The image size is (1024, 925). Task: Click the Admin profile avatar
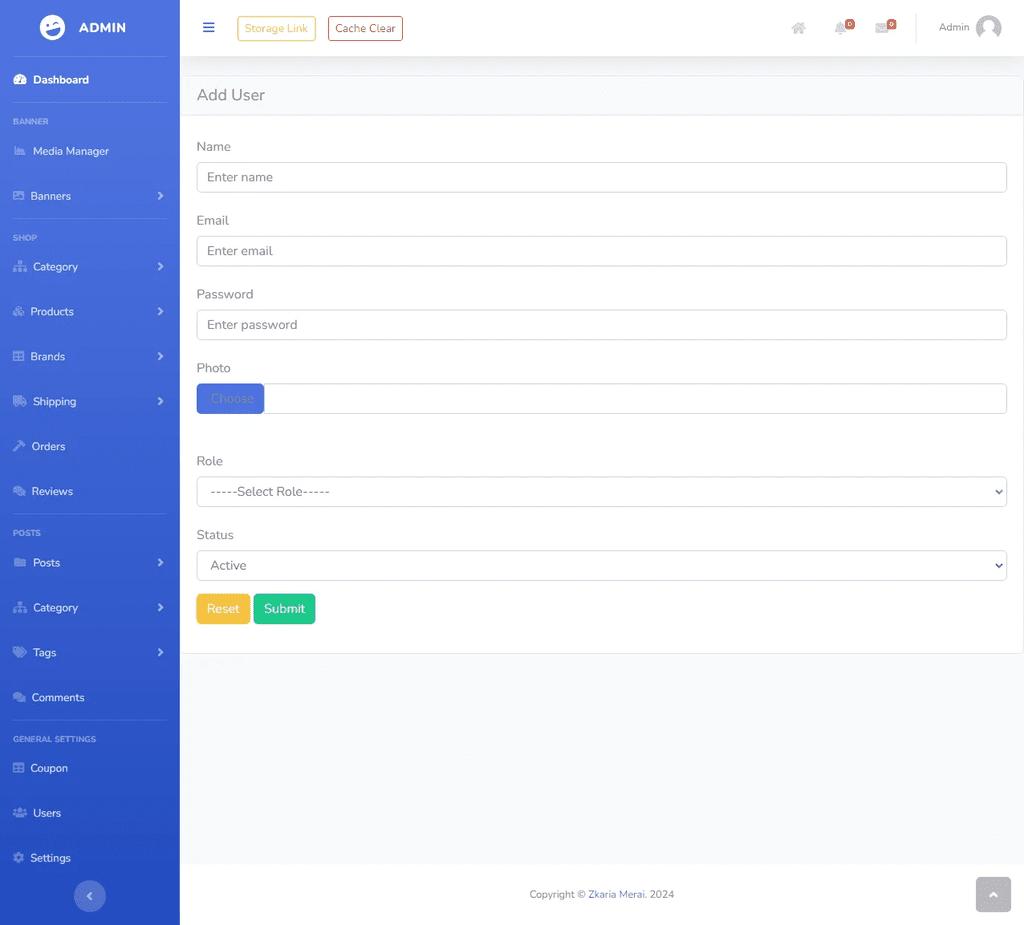click(988, 27)
